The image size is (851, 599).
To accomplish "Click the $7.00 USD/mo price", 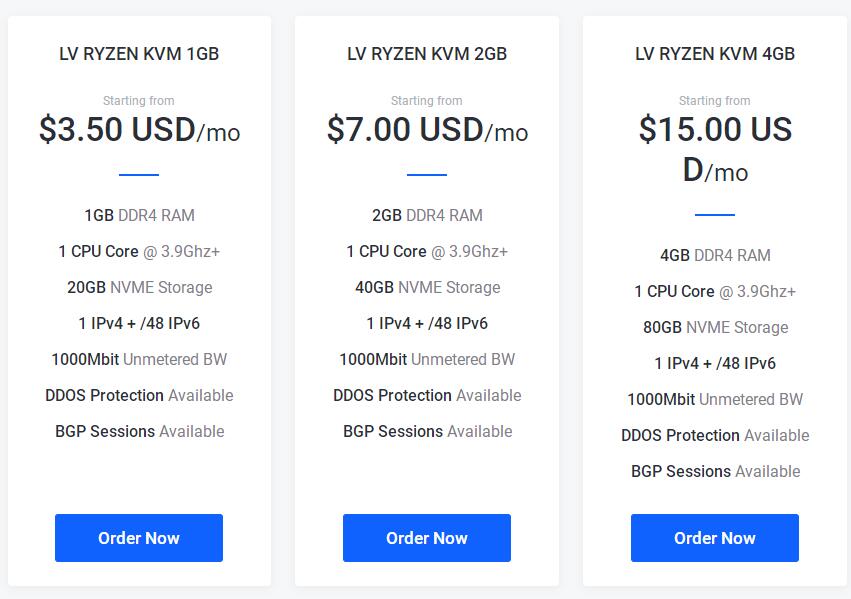I will pyautogui.click(x=427, y=130).
